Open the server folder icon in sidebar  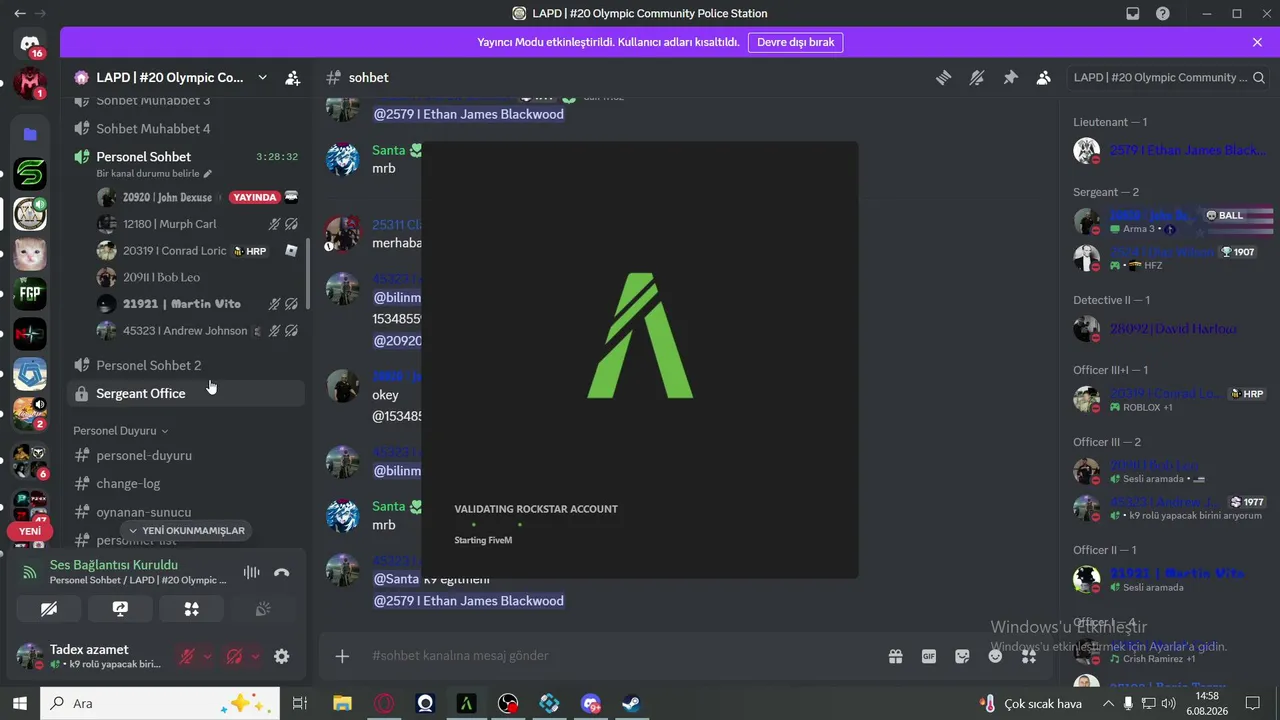click(30, 134)
